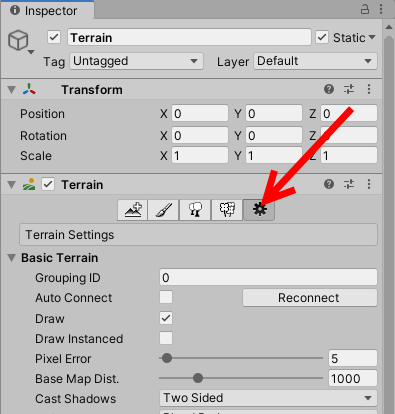Click the Base Map Dist. value field
The height and width of the screenshot is (414, 395).
click(353, 378)
